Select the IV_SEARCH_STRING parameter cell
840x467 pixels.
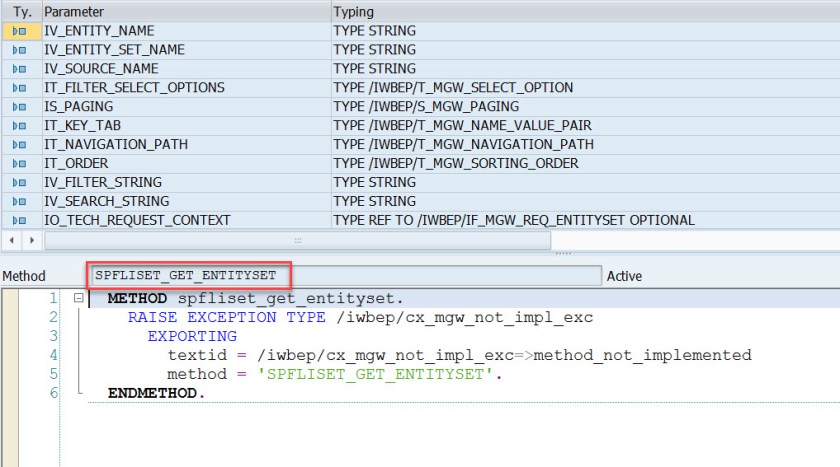point(186,201)
